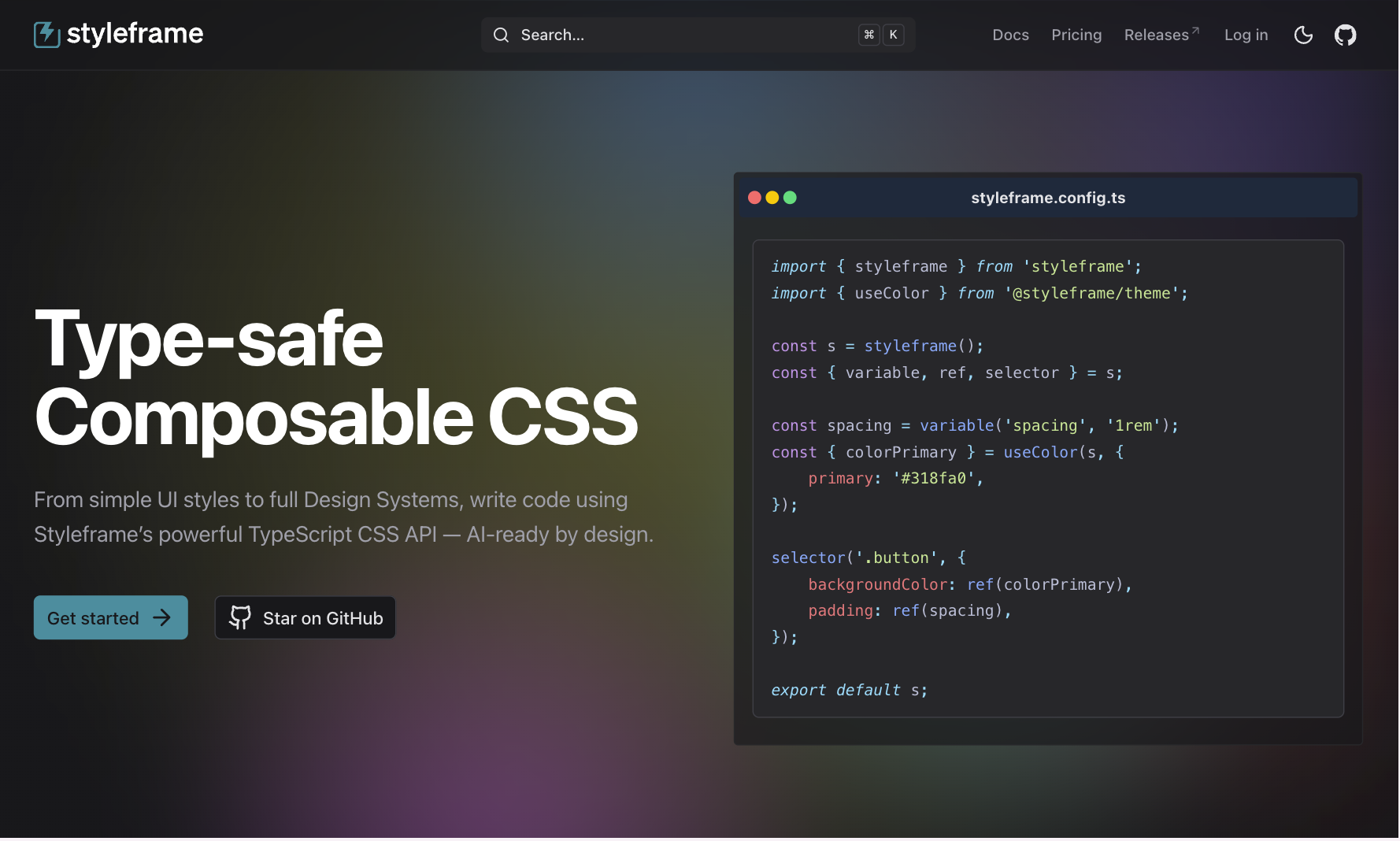
Task: Click the external link arrow next to Releases
Action: tap(1195, 29)
